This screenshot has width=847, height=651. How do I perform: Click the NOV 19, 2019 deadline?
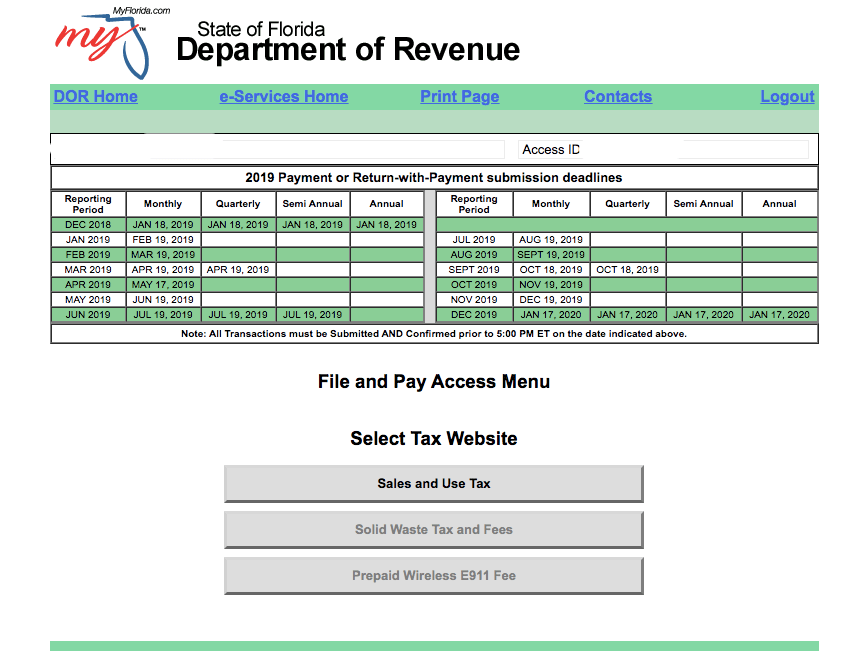tap(551, 285)
